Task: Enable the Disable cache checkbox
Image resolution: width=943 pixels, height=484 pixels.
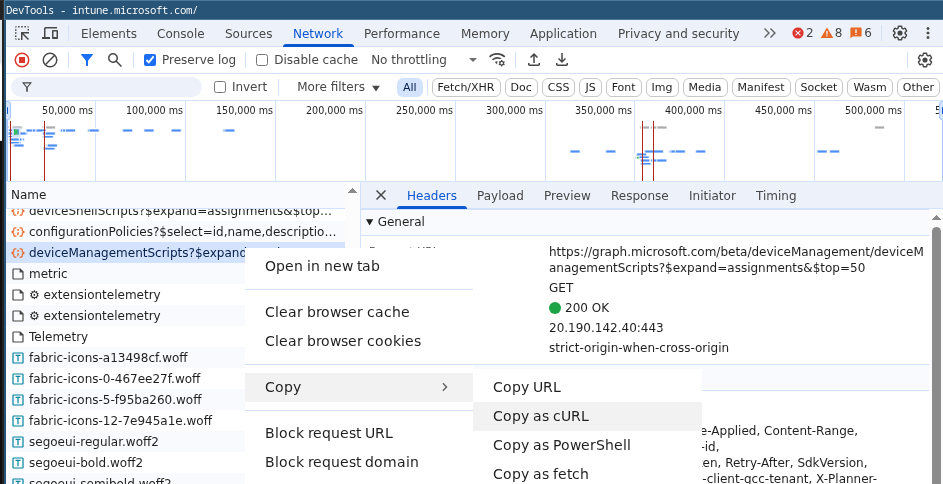Action: tap(262, 60)
